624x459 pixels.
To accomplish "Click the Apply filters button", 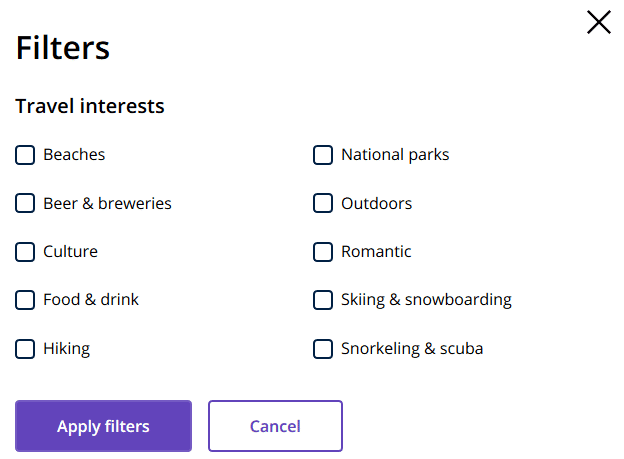I will coord(103,426).
